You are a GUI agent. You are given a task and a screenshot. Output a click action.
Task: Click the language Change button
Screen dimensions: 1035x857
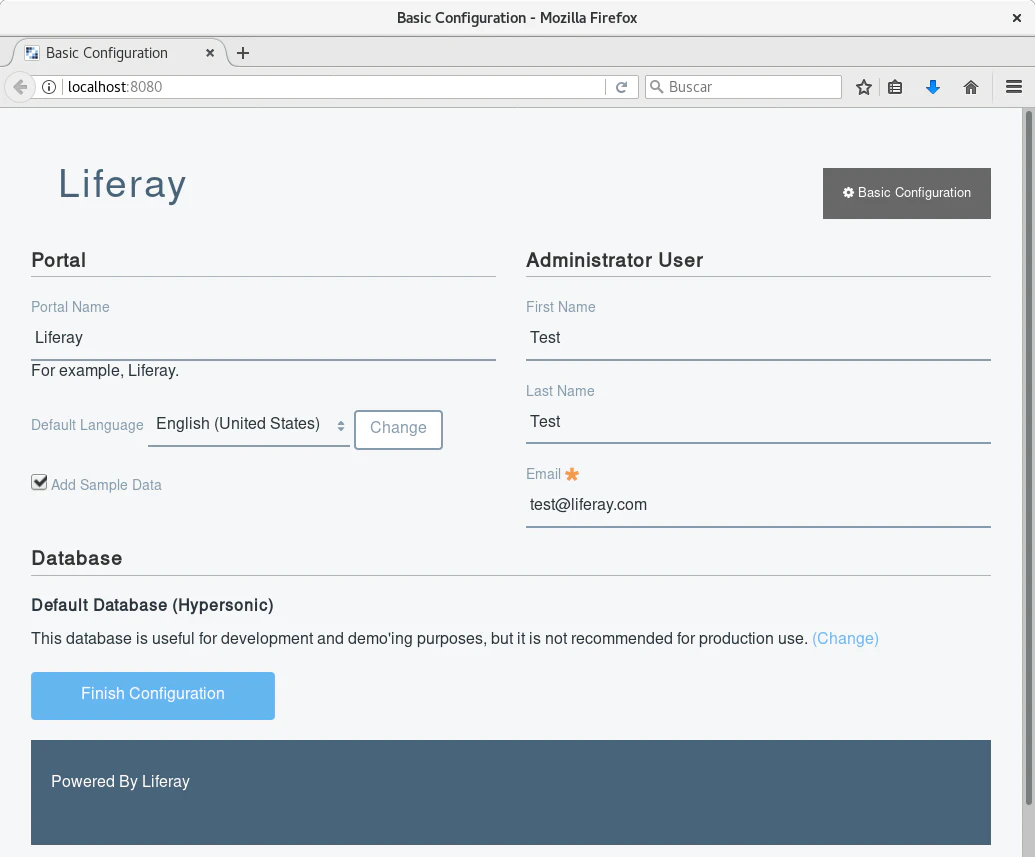398,429
